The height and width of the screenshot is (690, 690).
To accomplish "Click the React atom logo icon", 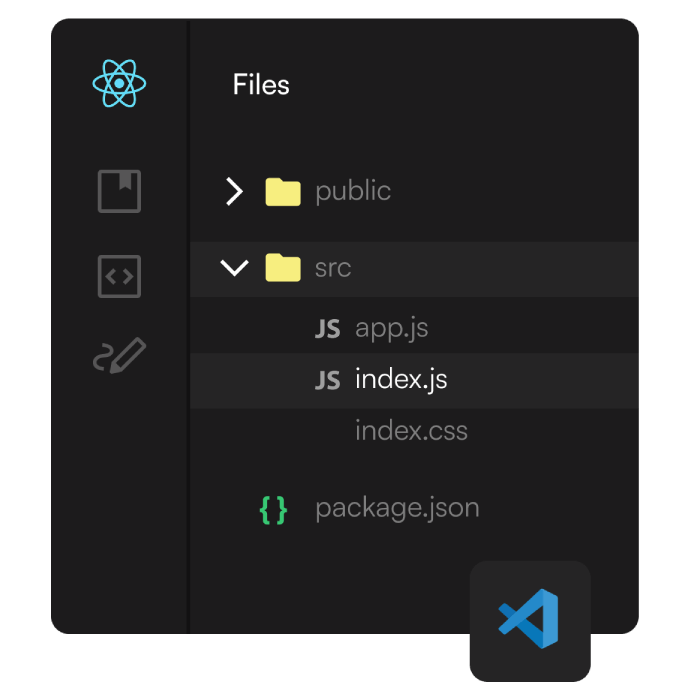I will point(119,84).
